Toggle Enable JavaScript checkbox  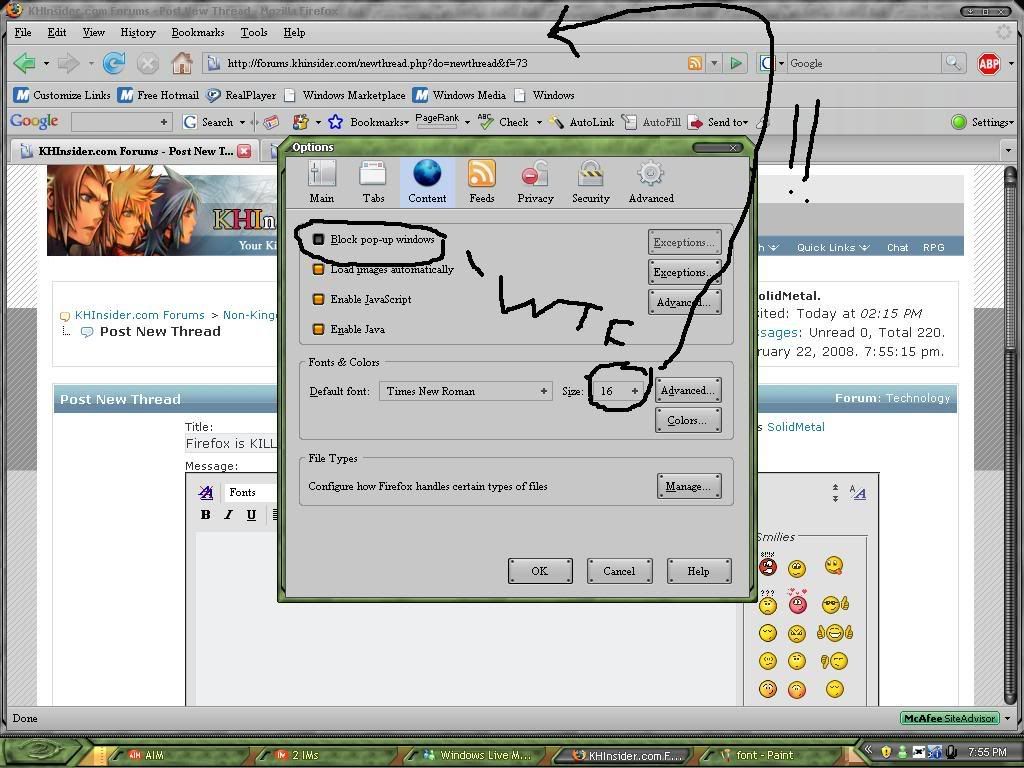319,299
